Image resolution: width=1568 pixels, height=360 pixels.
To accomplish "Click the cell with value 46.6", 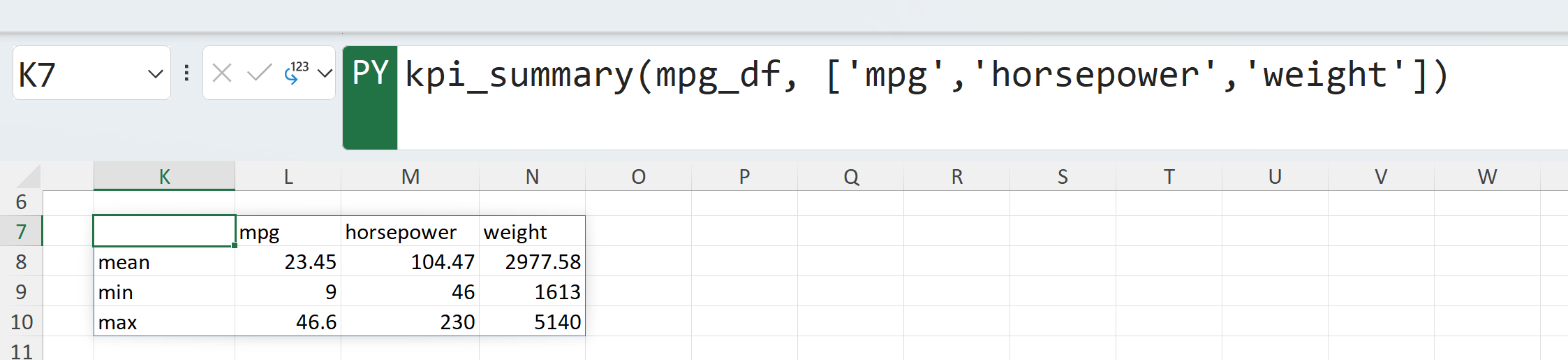I will (288, 322).
